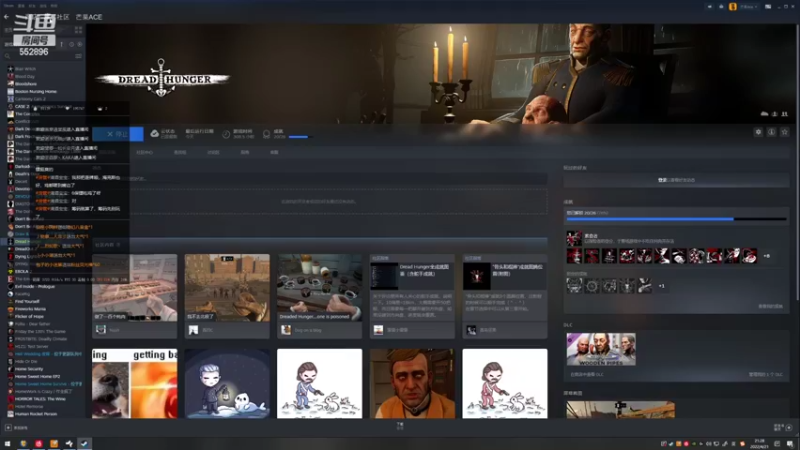Click the view my achievements link
The width and height of the screenshot is (800, 450).
click(x=770, y=306)
